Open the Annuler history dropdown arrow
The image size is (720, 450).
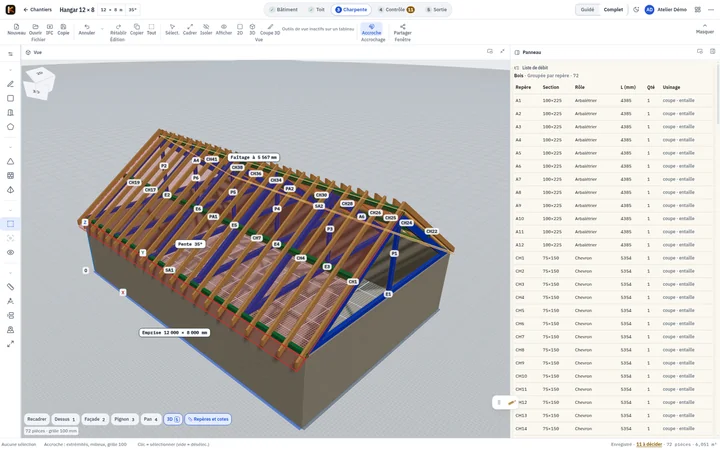(102, 29)
